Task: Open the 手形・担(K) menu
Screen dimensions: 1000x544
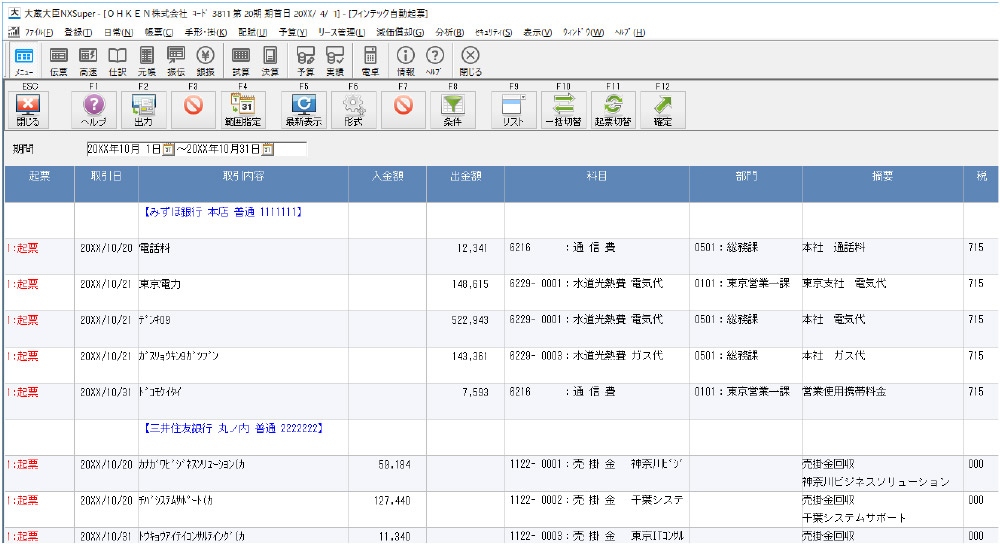Action: 205,32
